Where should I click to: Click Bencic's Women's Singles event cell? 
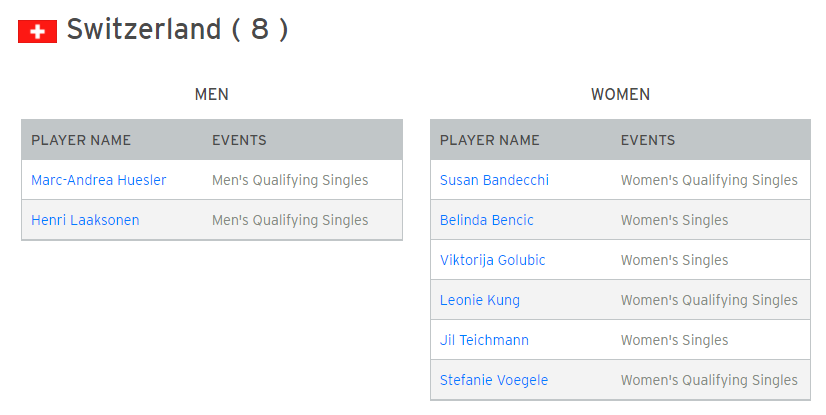pos(674,220)
